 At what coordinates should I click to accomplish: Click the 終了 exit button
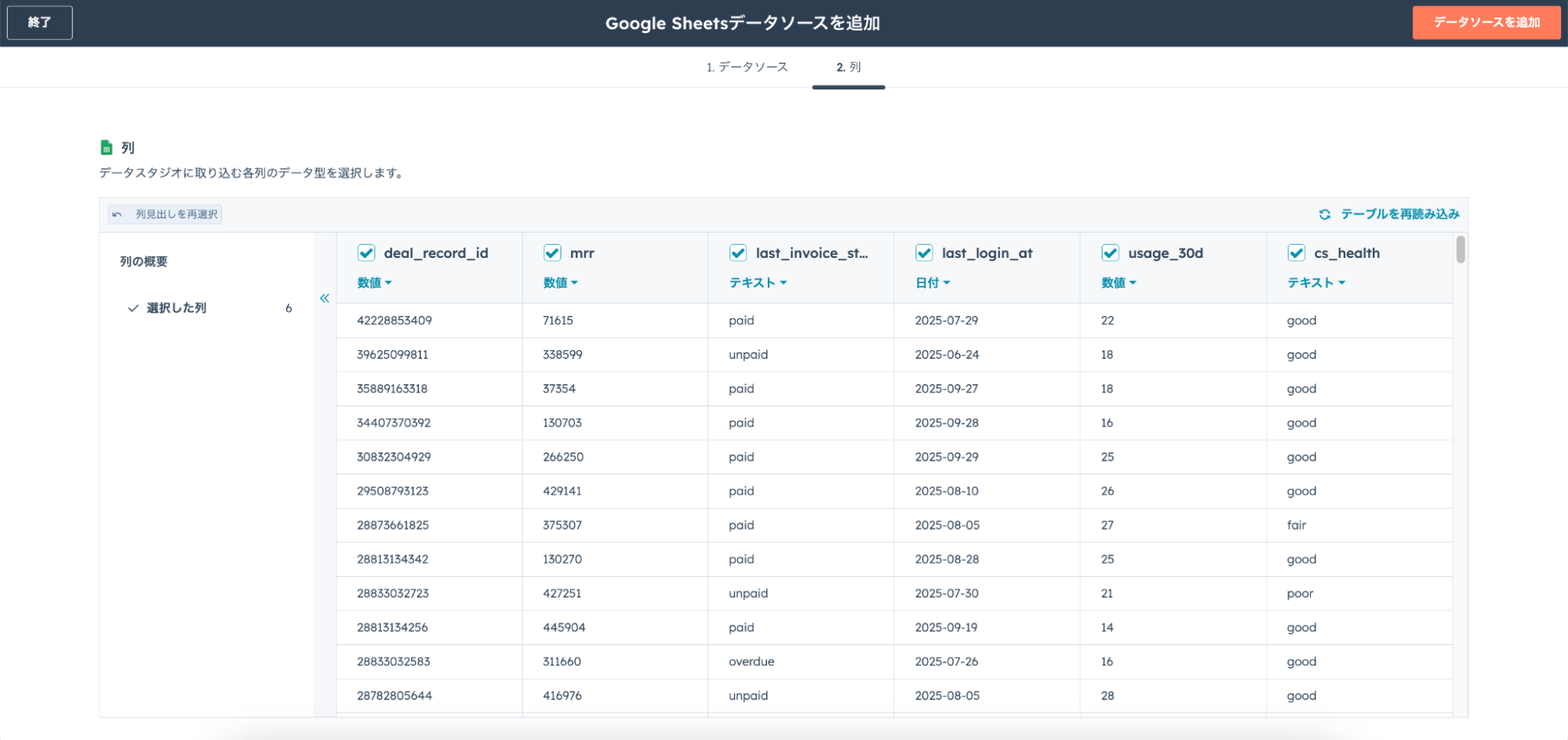click(40, 23)
